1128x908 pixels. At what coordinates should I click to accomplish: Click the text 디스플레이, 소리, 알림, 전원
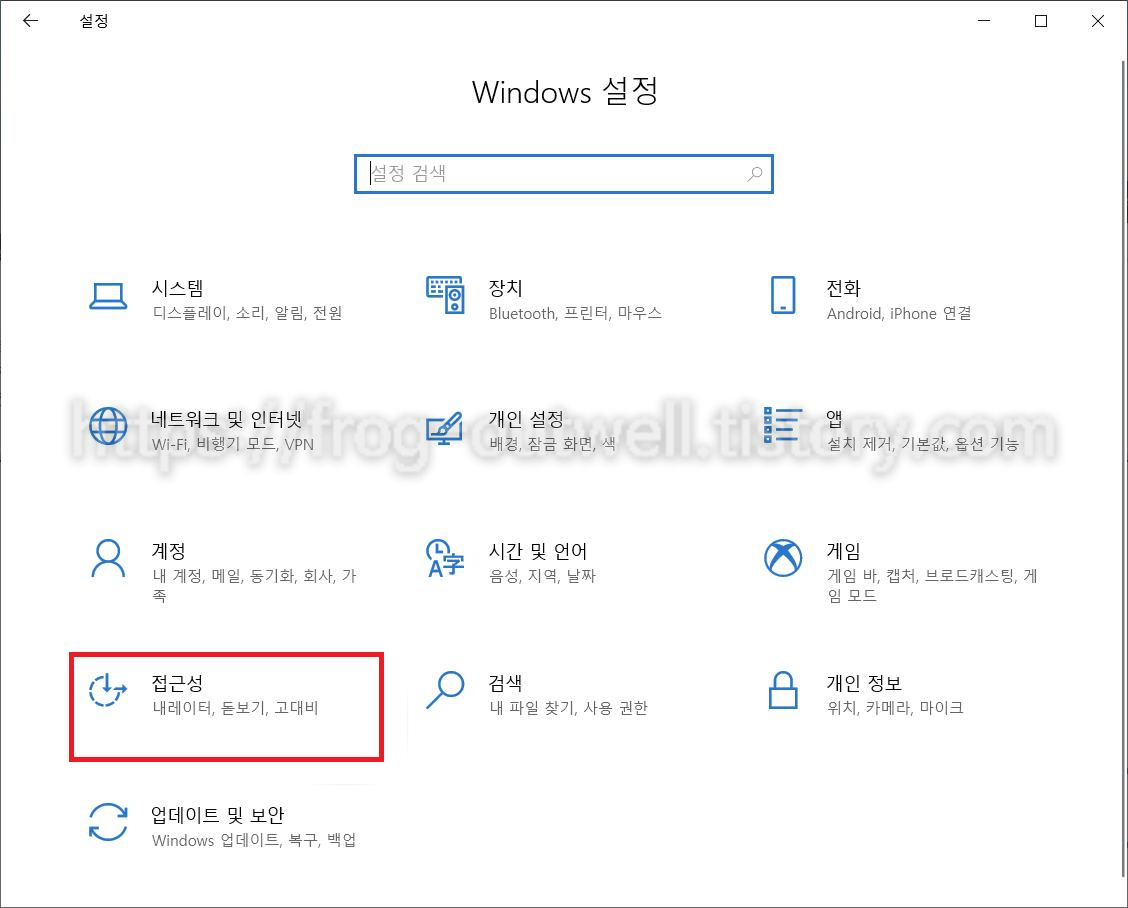tap(247, 313)
